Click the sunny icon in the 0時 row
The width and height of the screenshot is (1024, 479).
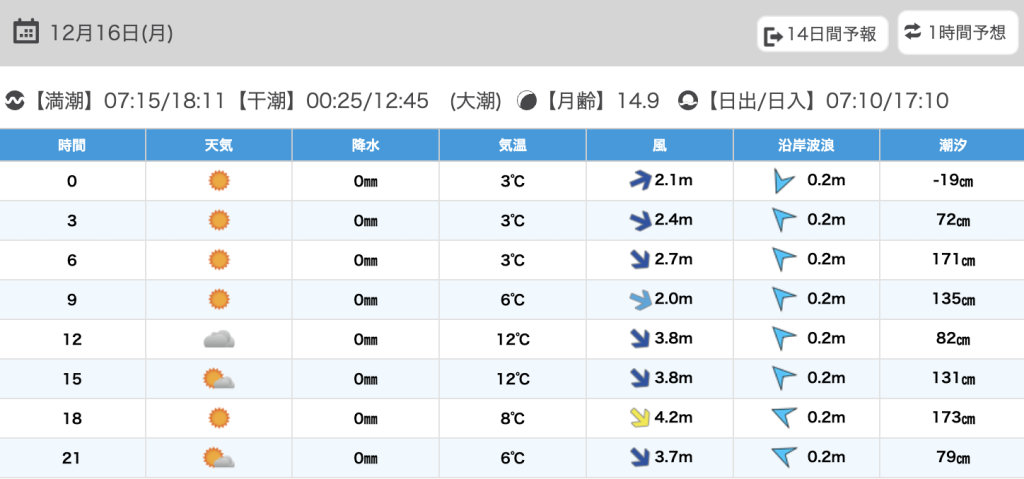218,181
